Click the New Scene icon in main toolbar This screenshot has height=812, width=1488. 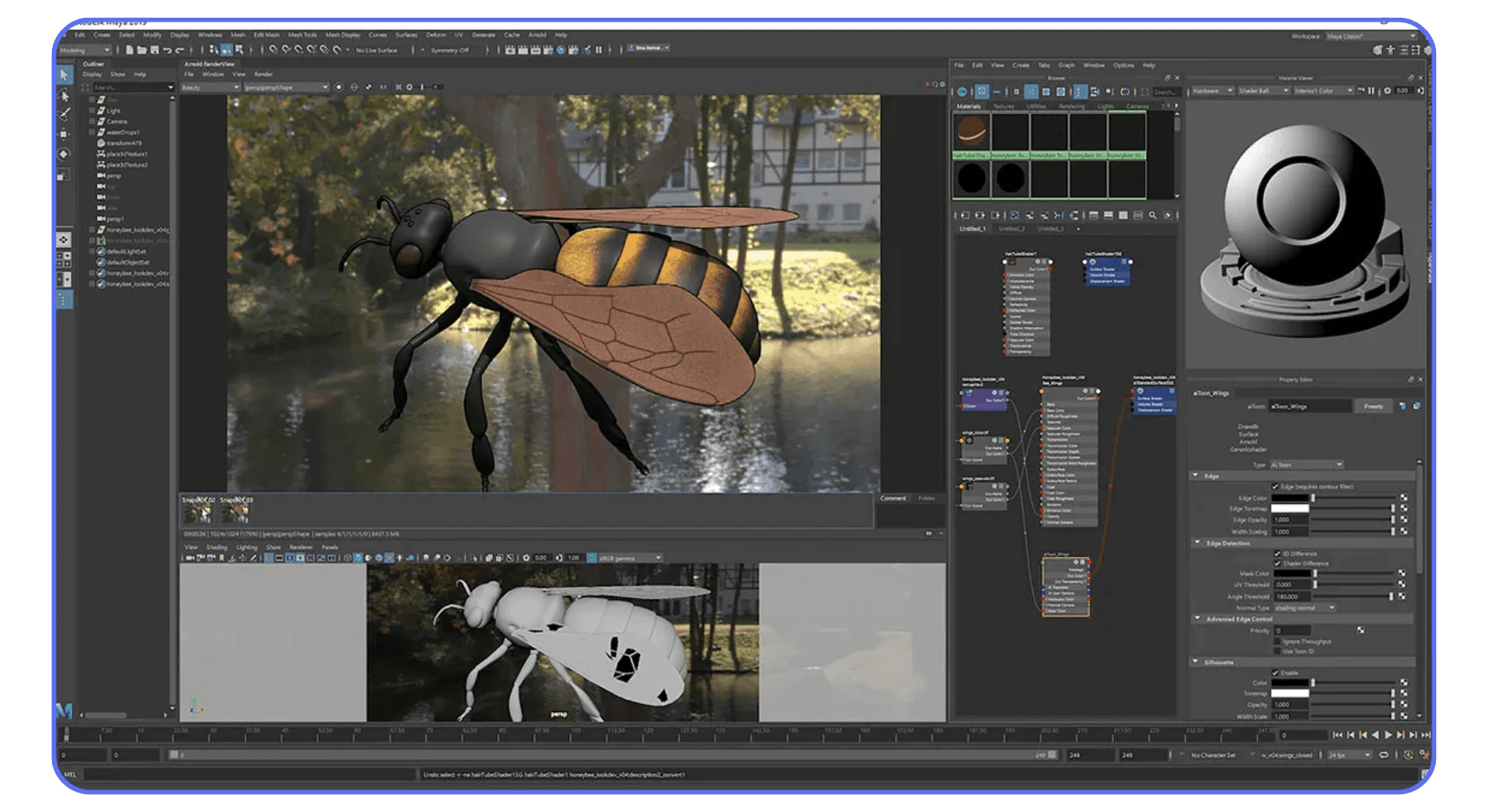pos(129,50)
